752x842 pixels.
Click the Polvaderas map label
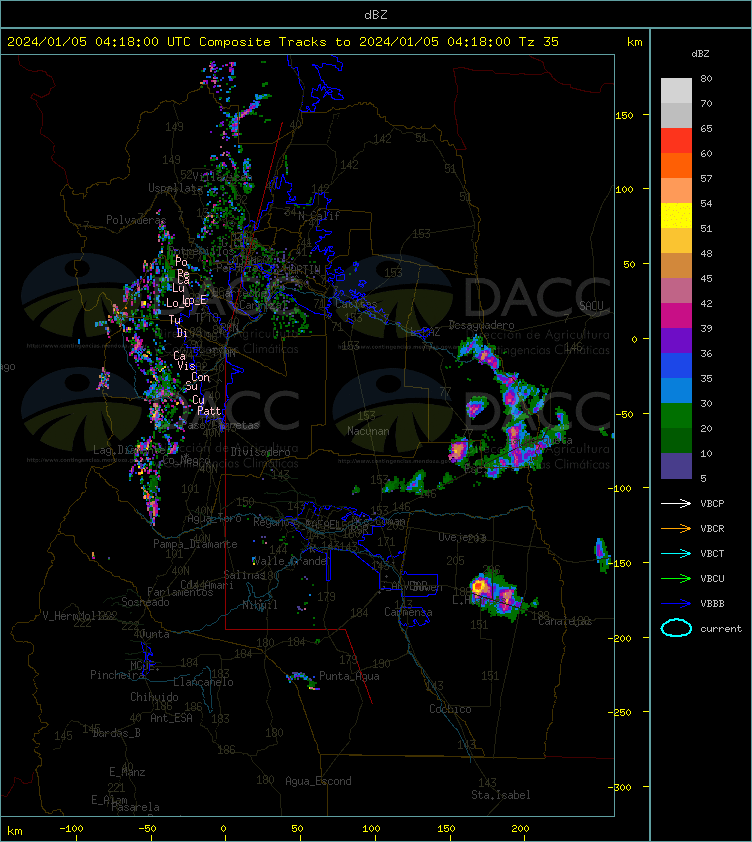pyautogui.click(x=136, y=220)
